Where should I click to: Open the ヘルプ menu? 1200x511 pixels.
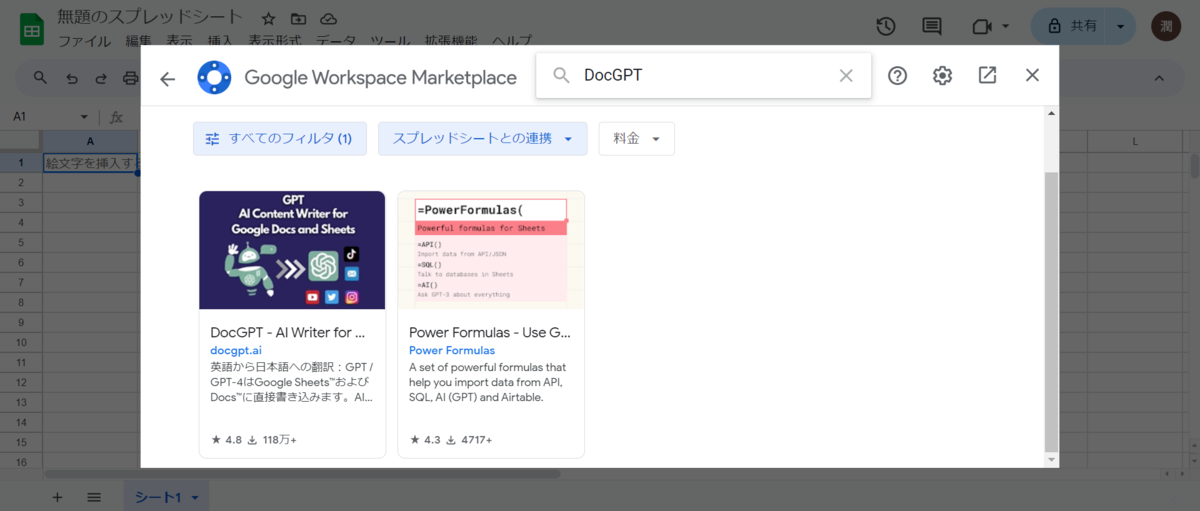[x=511, y=42]
